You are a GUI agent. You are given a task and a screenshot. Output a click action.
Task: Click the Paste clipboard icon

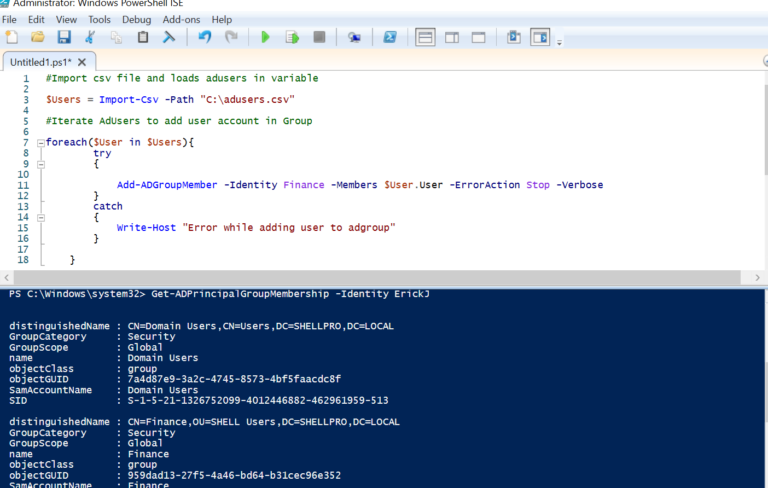[x=143, y=37]
